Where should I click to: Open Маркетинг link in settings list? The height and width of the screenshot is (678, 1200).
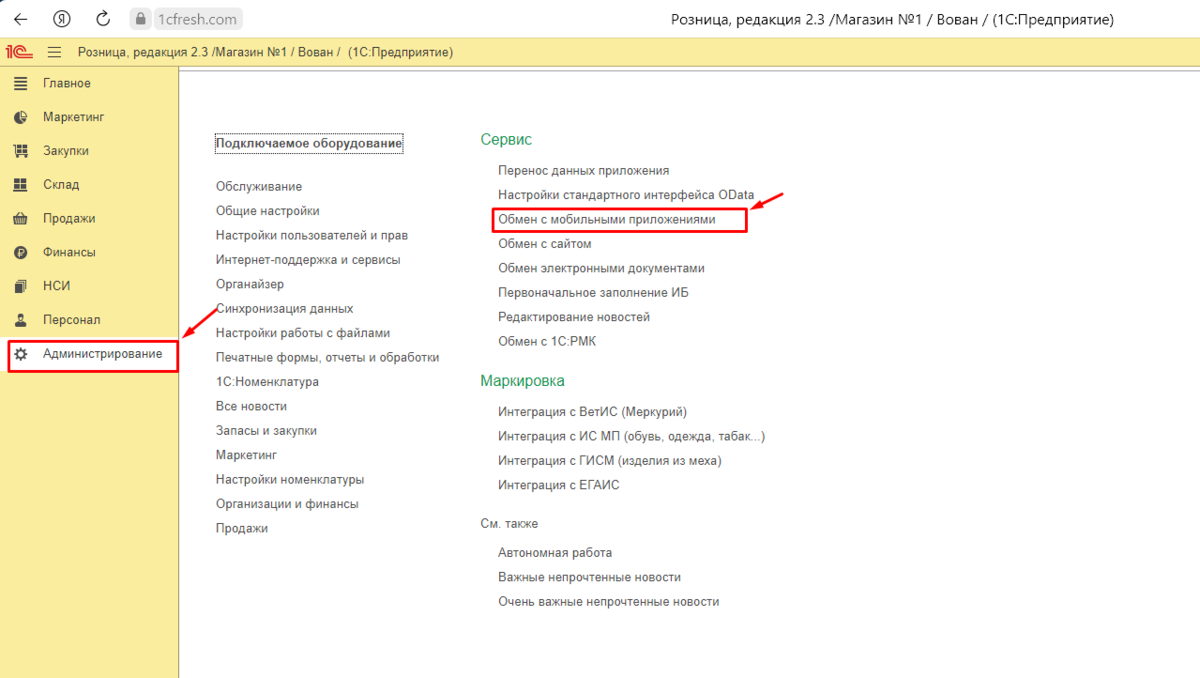pos(246,455)
